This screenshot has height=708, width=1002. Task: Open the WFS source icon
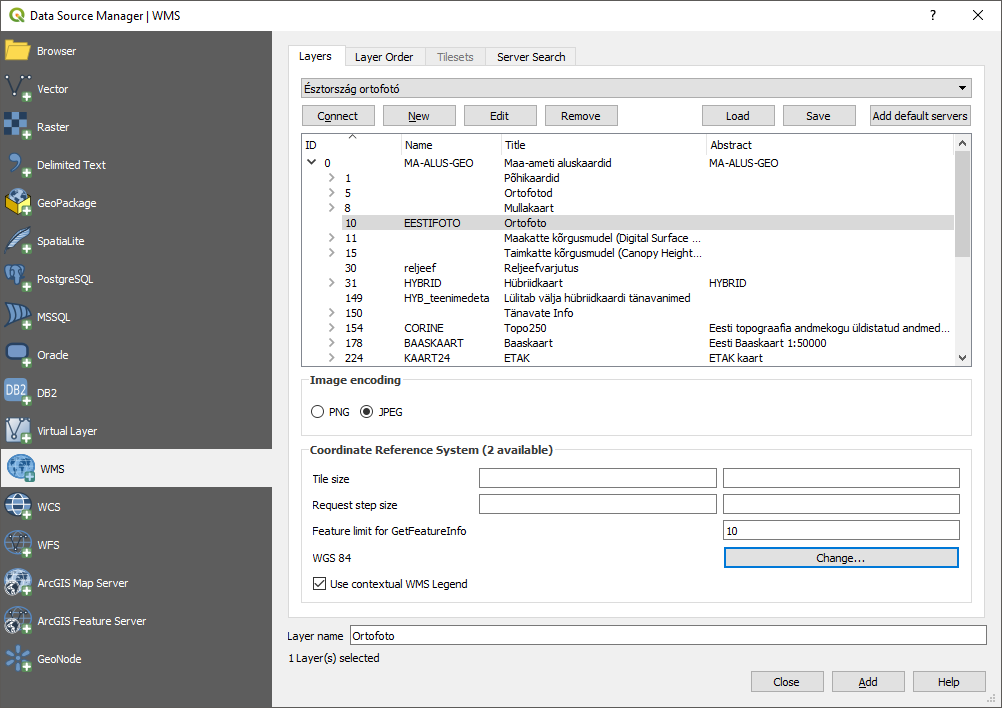[x=17, y=544]
